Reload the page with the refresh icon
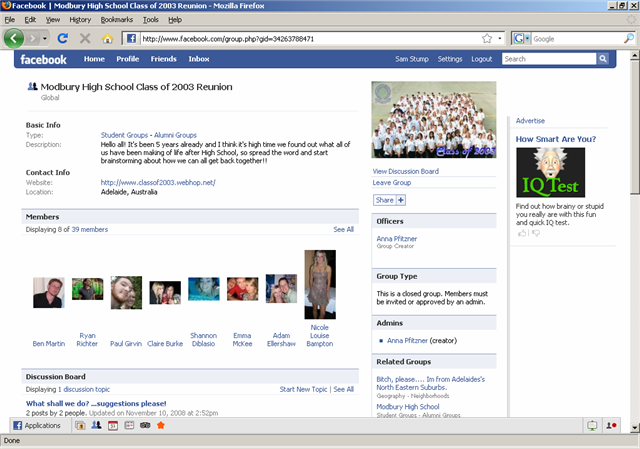 (62, 38)
